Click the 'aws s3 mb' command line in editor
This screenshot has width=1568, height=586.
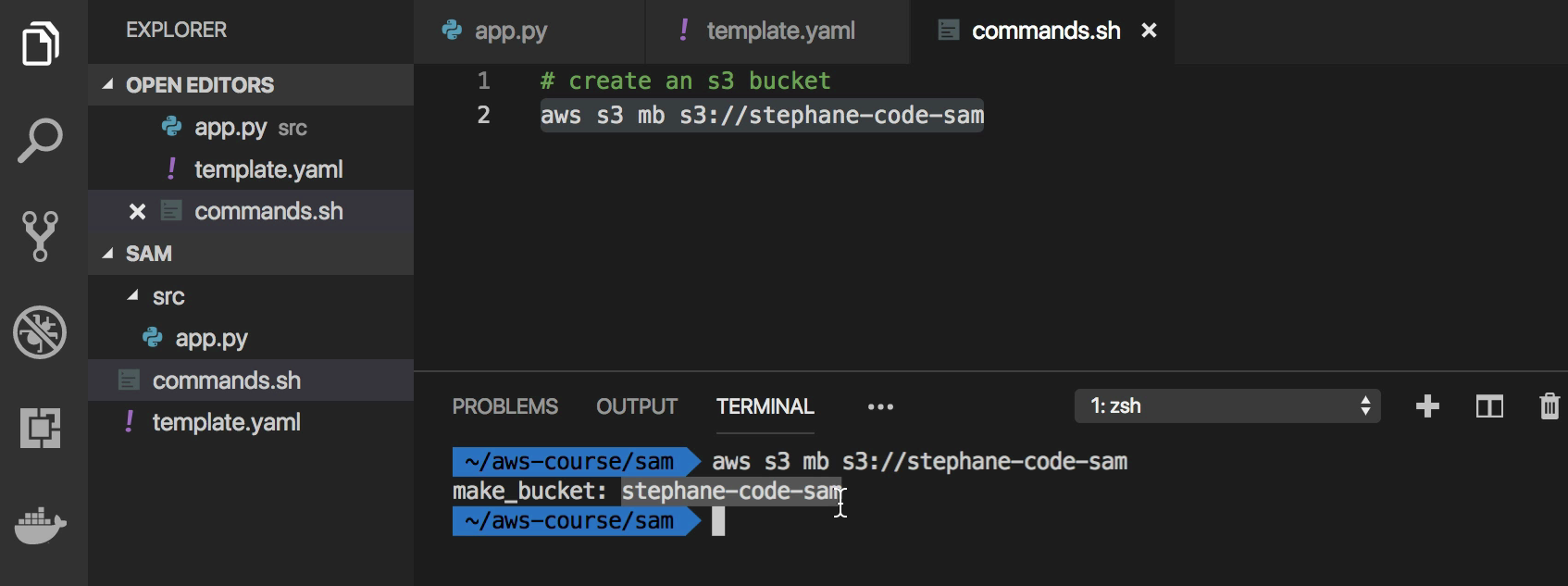pyautogui.click(x=763, y=115)
